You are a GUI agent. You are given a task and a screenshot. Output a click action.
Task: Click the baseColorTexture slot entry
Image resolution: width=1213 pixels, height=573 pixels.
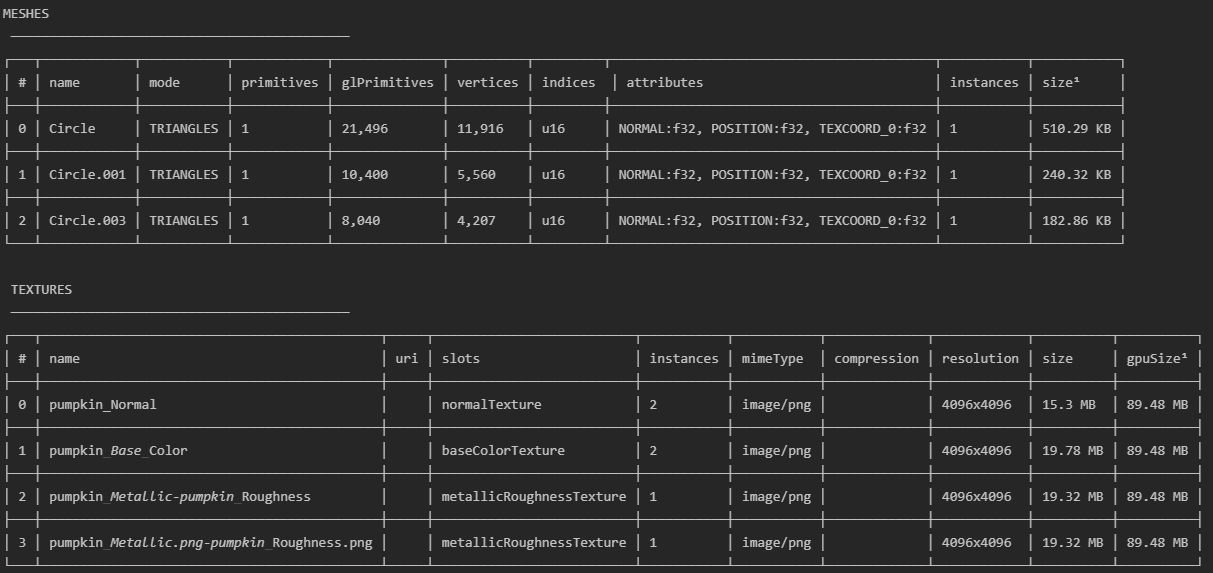coord(503,451)
